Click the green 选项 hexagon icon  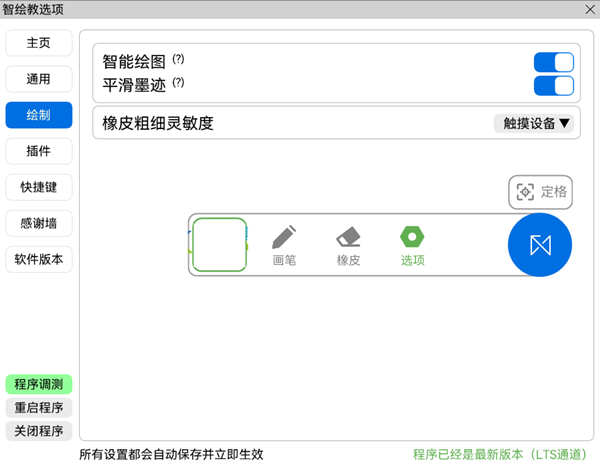412,238
